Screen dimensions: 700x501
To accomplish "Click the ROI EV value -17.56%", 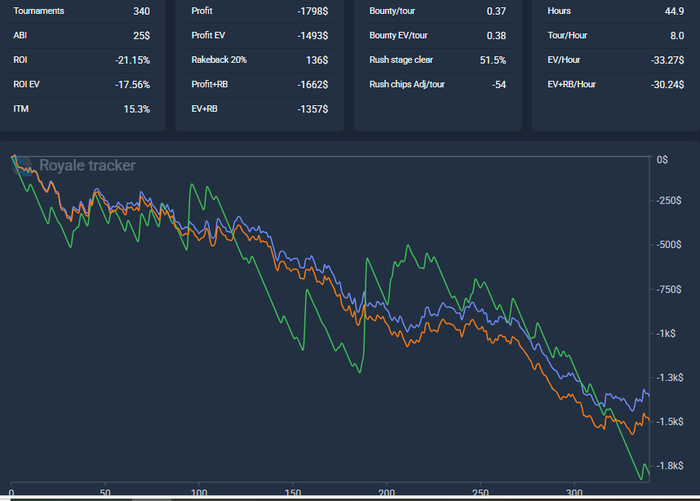I will point(133,85).
